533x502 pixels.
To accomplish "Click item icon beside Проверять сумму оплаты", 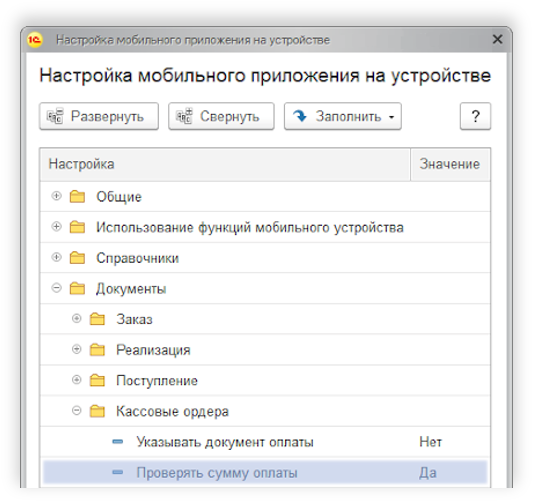I will (118, 472).
